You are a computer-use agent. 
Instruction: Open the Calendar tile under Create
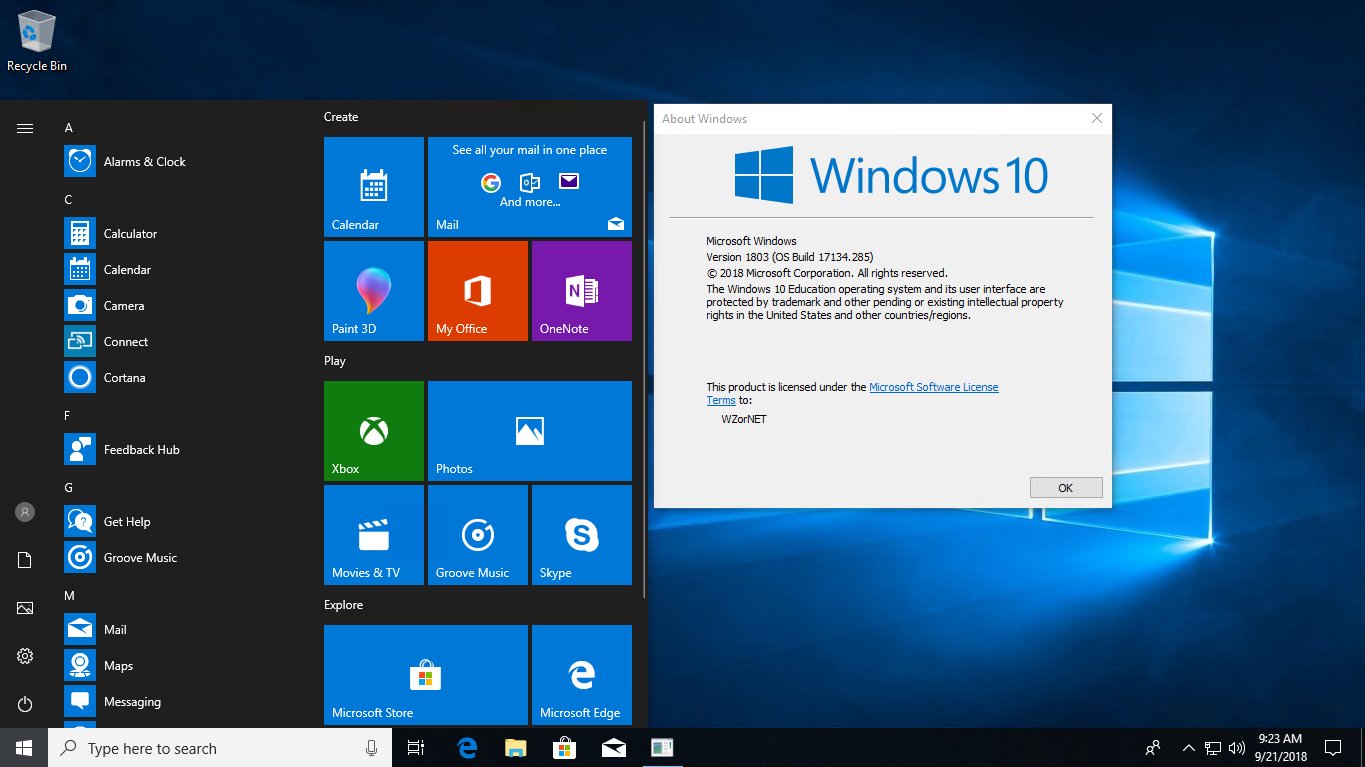[x=374, y=187]
